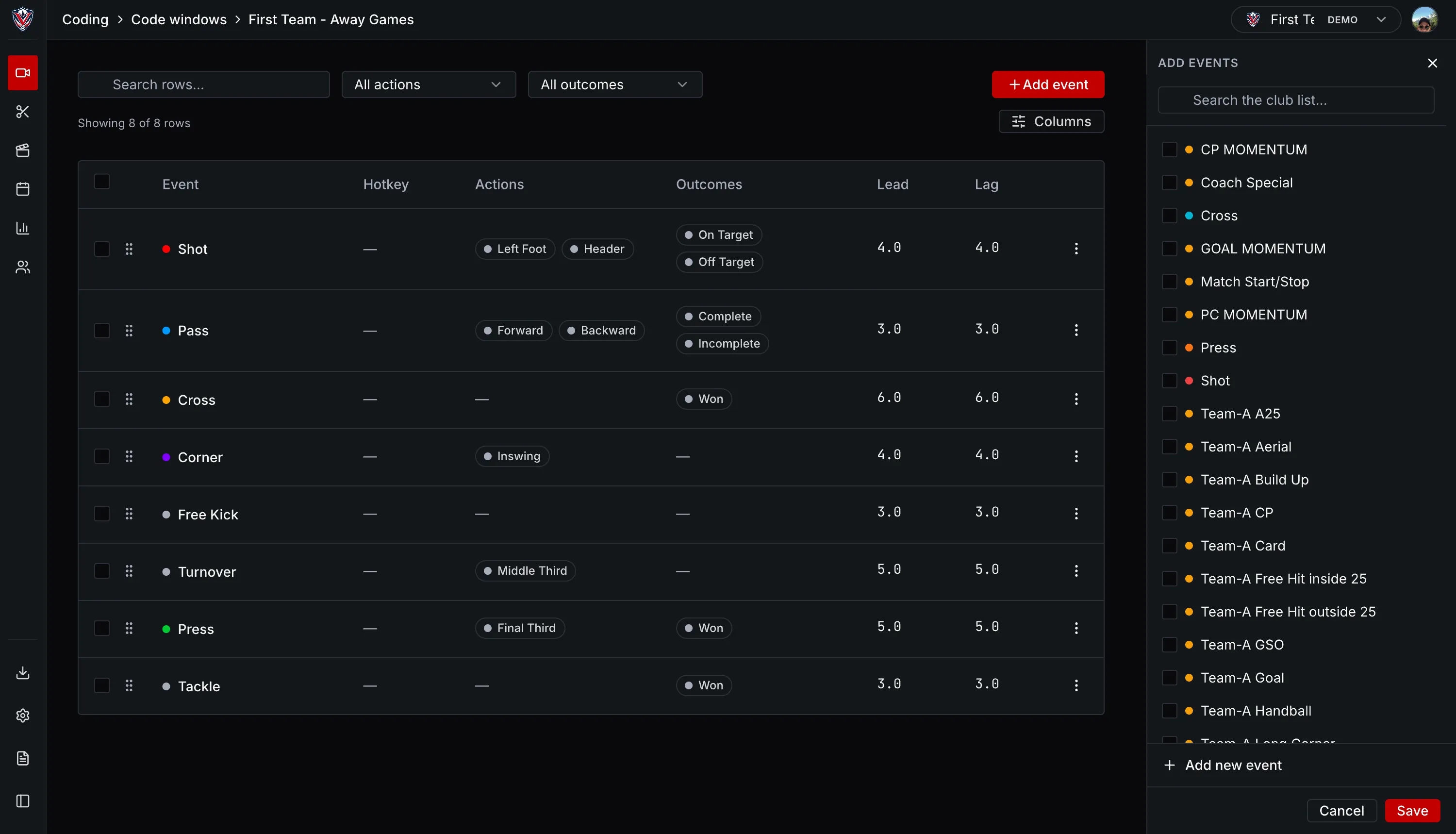Open the users/team sidebar icon

coord(23,267)
